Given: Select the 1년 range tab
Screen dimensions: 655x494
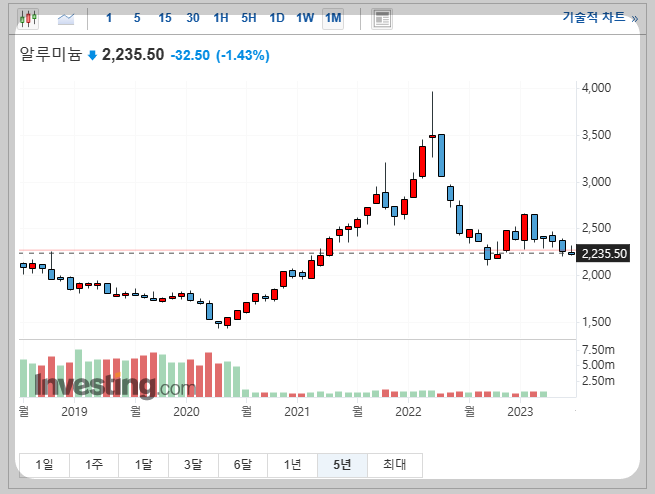Looking at the screenshot, I should 292,464.
